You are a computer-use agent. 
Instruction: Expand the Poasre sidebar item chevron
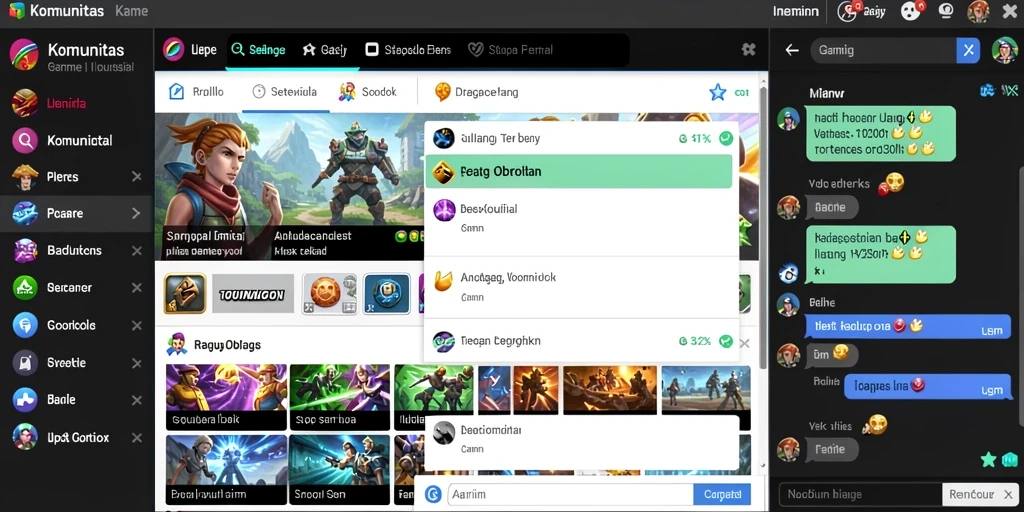click(x=136, y=213)
